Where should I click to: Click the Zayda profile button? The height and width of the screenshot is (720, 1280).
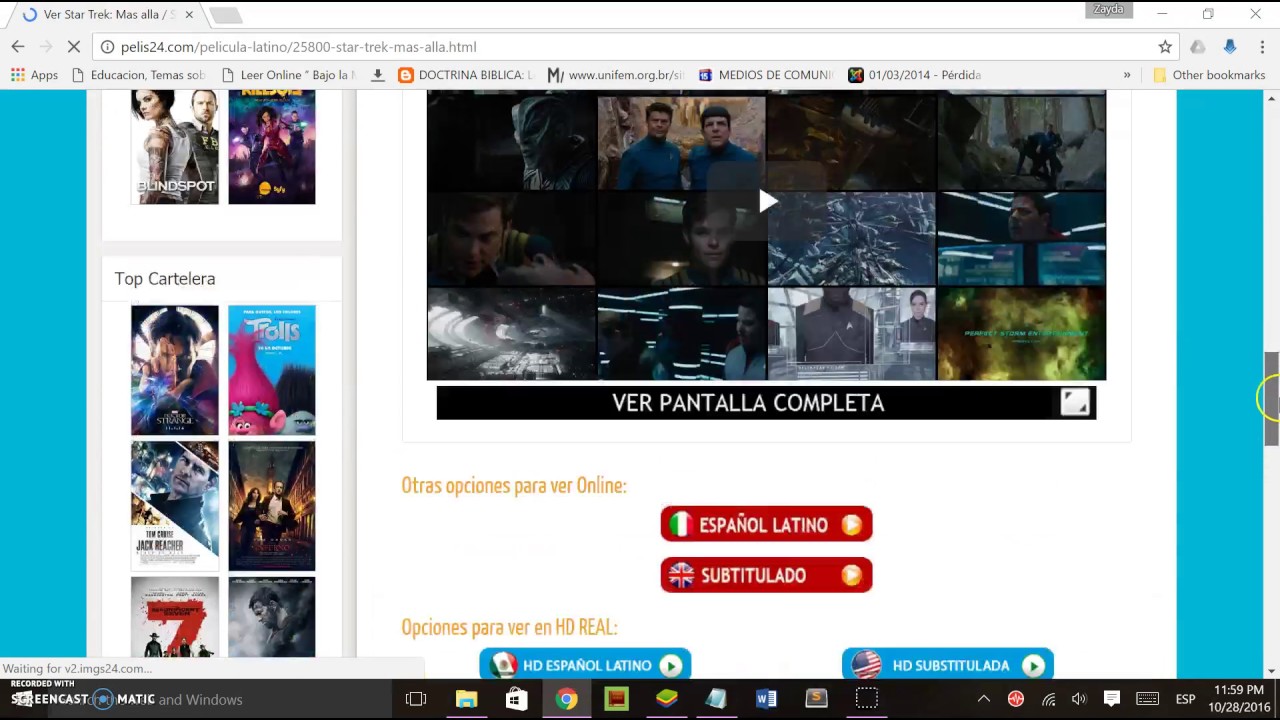tap(1109, 10)
